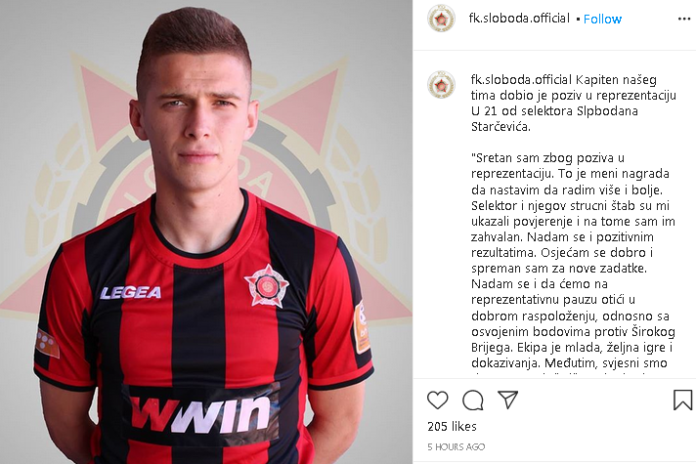Image resolution: width=696 pixels, height=464 pixels.
Task: Share the post via paper plane icon
Action: click(508, 399)
